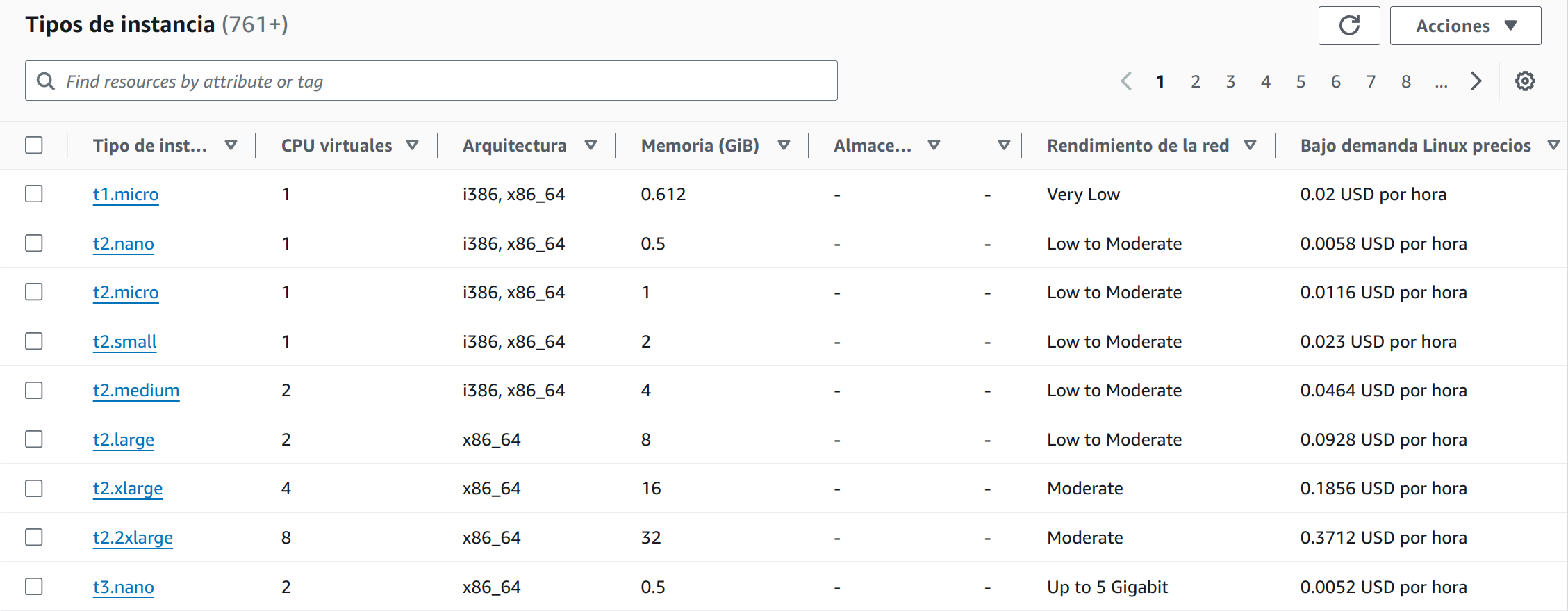Click the 0.612 memory value
Screen dimensions: 1568x611
click(663, 194)
